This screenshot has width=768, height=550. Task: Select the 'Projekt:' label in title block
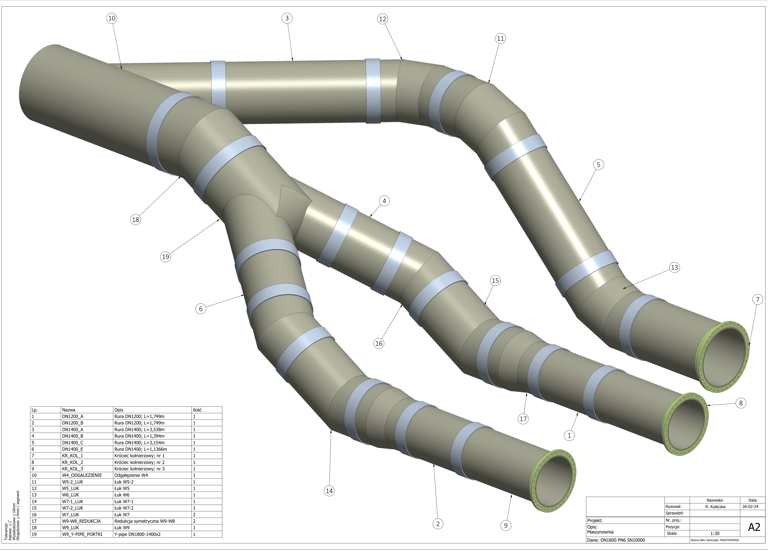595,520
